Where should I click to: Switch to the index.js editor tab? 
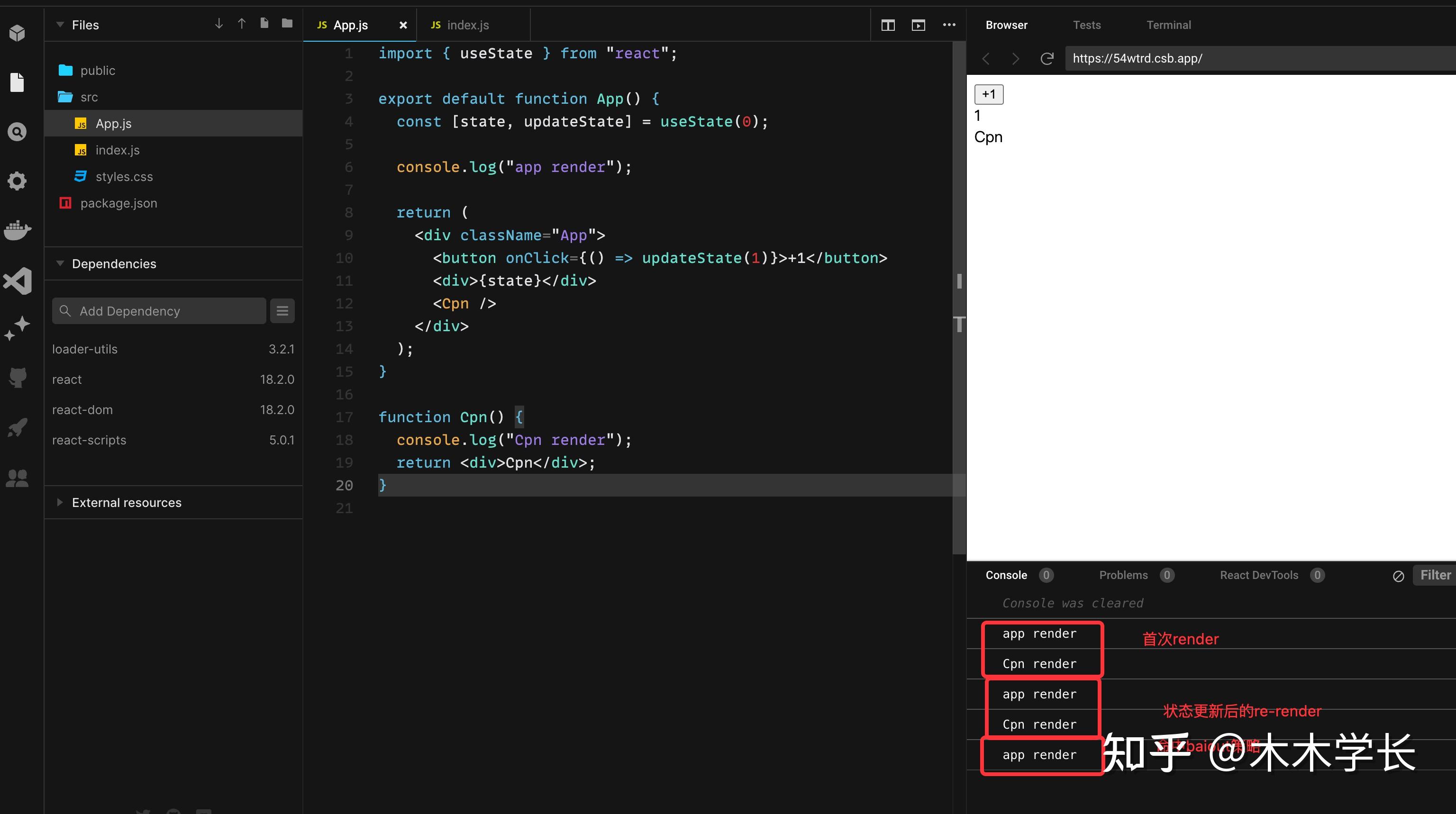click(467, 25)
